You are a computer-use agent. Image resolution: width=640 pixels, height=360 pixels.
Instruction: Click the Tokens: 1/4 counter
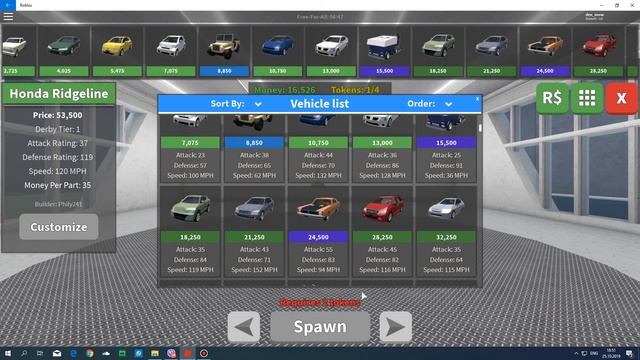(x=355, y=90)
